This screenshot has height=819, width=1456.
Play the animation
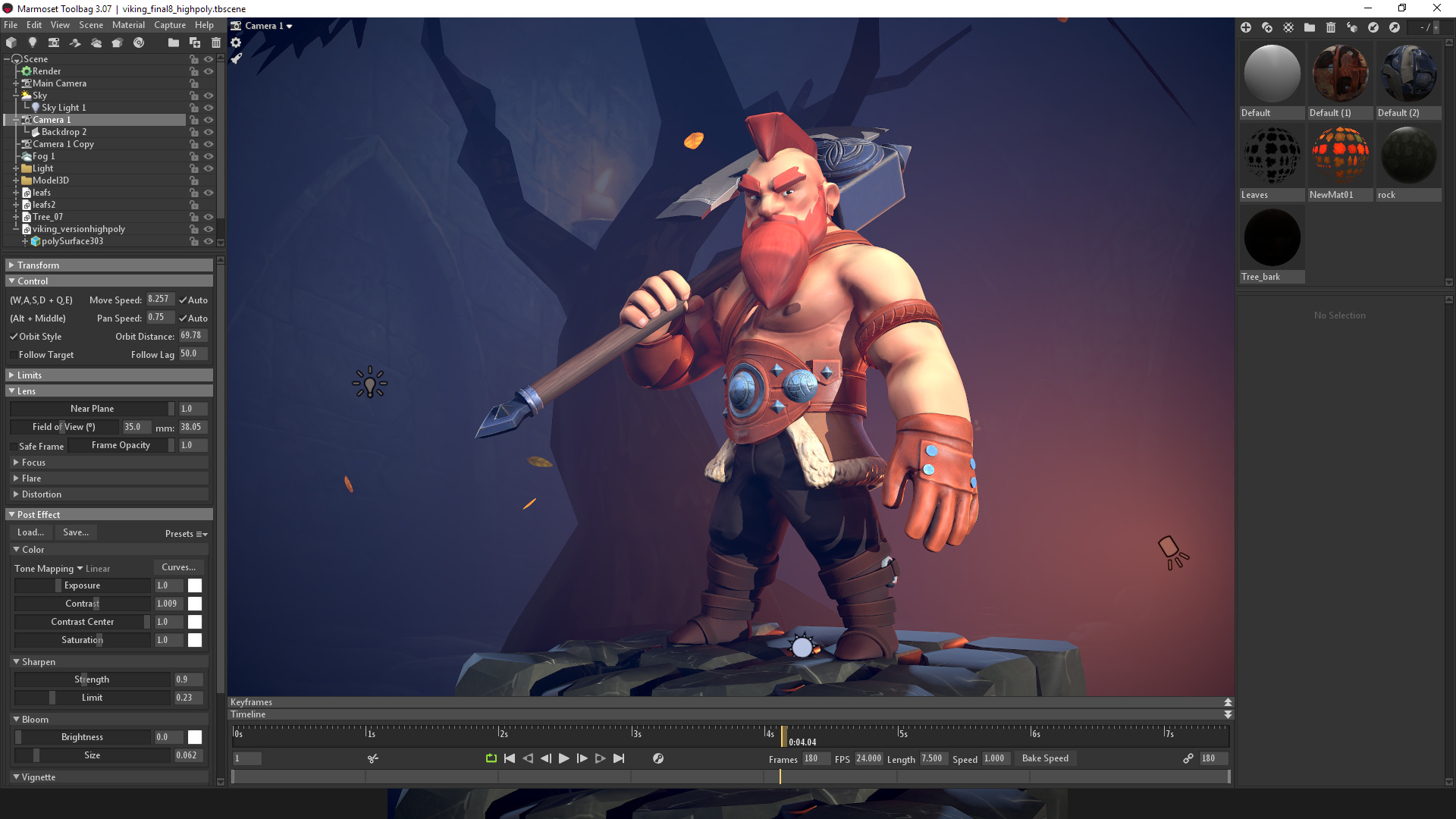tap(564, 758)
